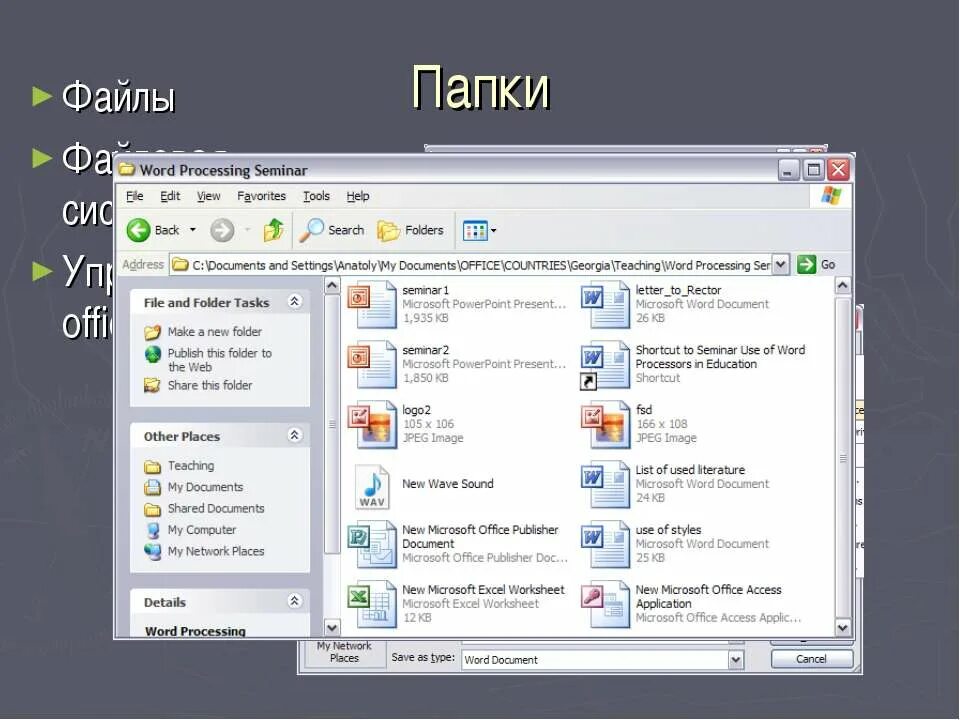The height and width of the screenshot is (720, 960).
Task: Select the letter_to_Rector Word icon
Action: (x=606, y=304)
